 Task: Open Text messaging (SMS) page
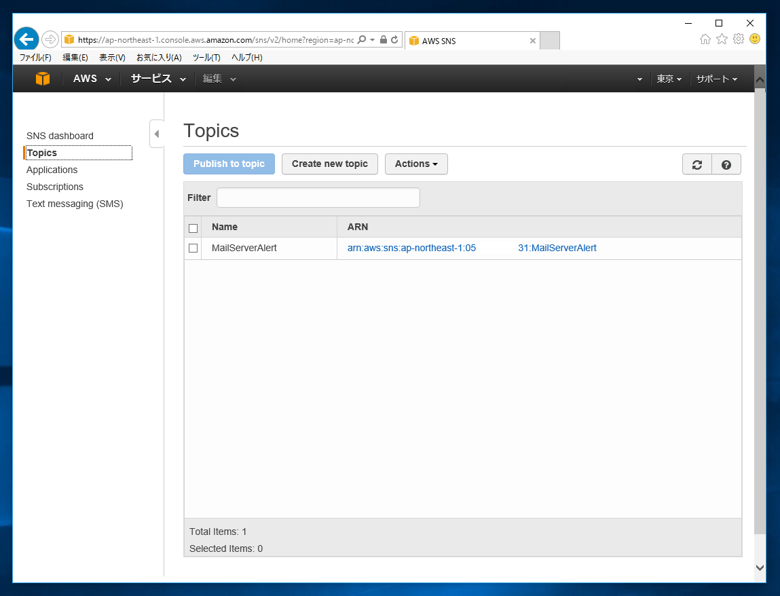[75, 203]
